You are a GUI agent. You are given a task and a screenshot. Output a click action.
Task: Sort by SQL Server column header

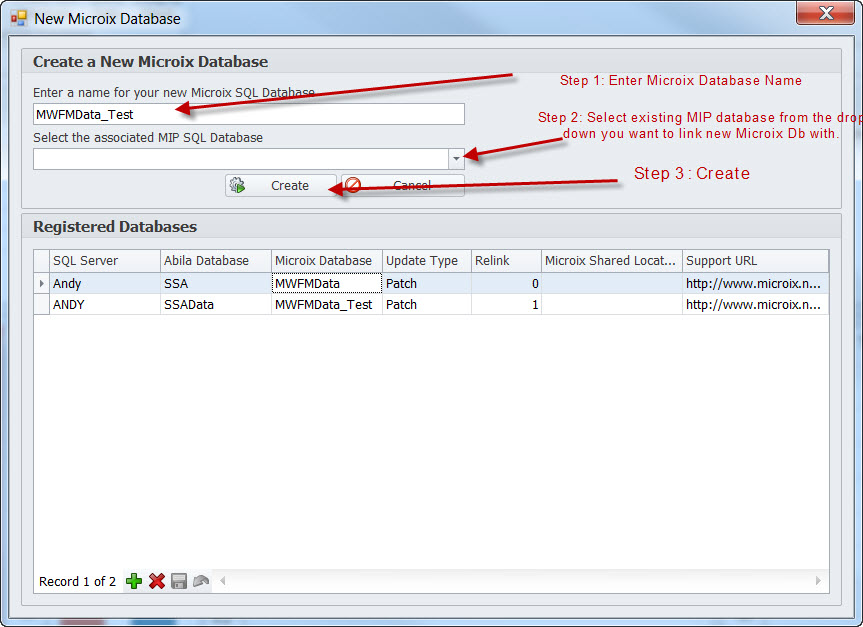tap(105, 261)
